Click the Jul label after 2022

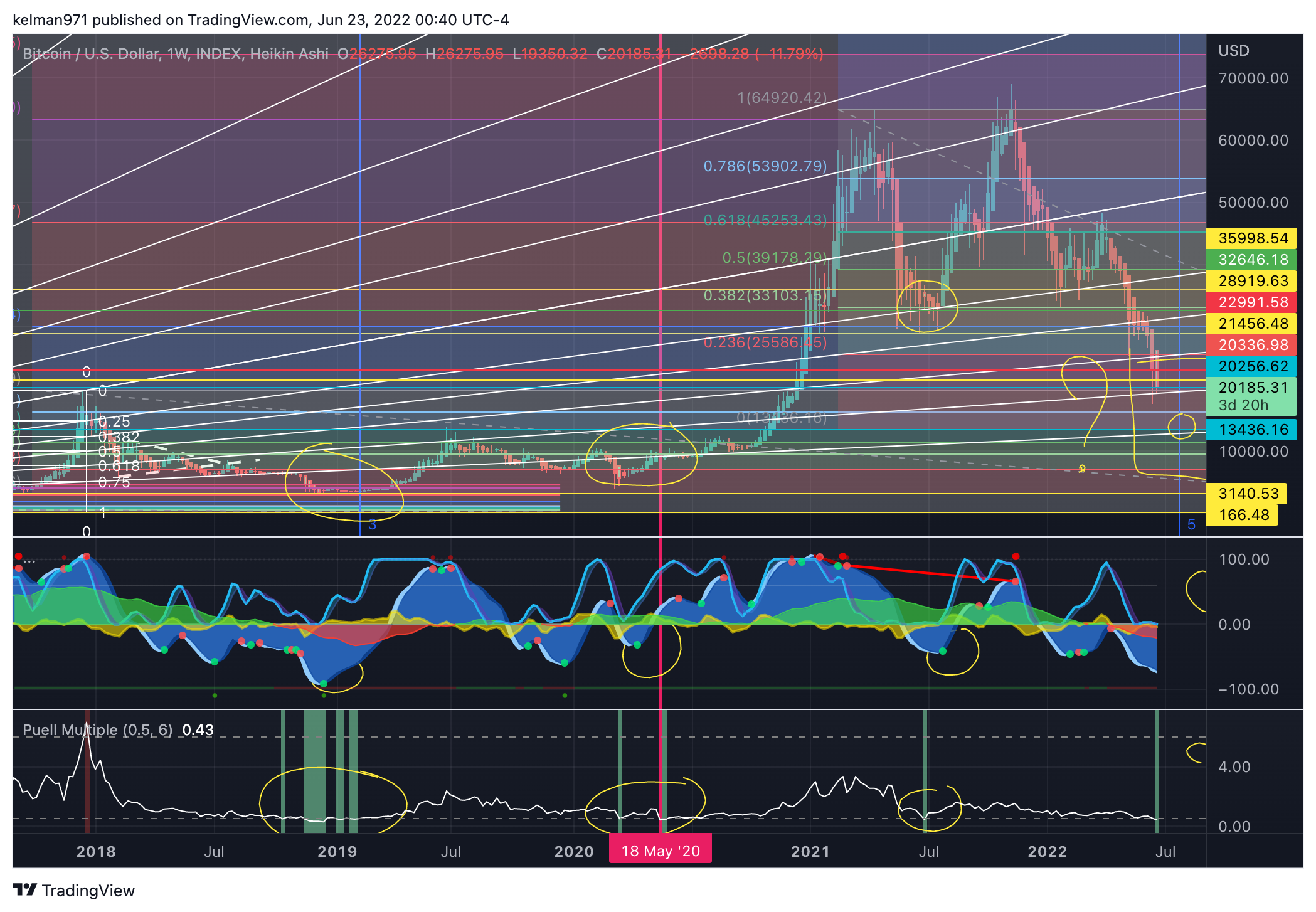pos(1165,851)
